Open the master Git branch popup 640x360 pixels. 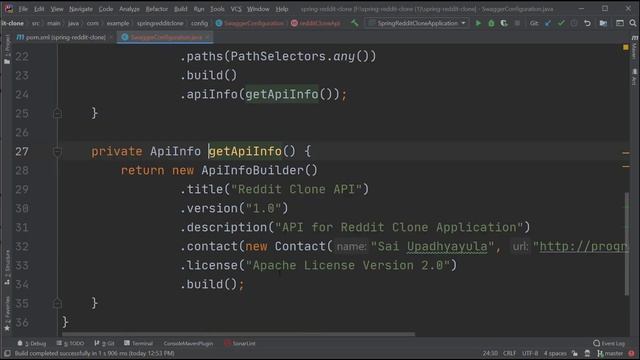click(610, 353)
